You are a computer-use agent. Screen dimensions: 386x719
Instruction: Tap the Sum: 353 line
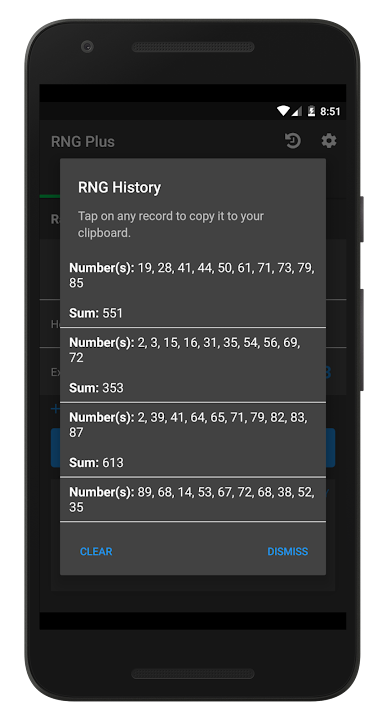96,388
